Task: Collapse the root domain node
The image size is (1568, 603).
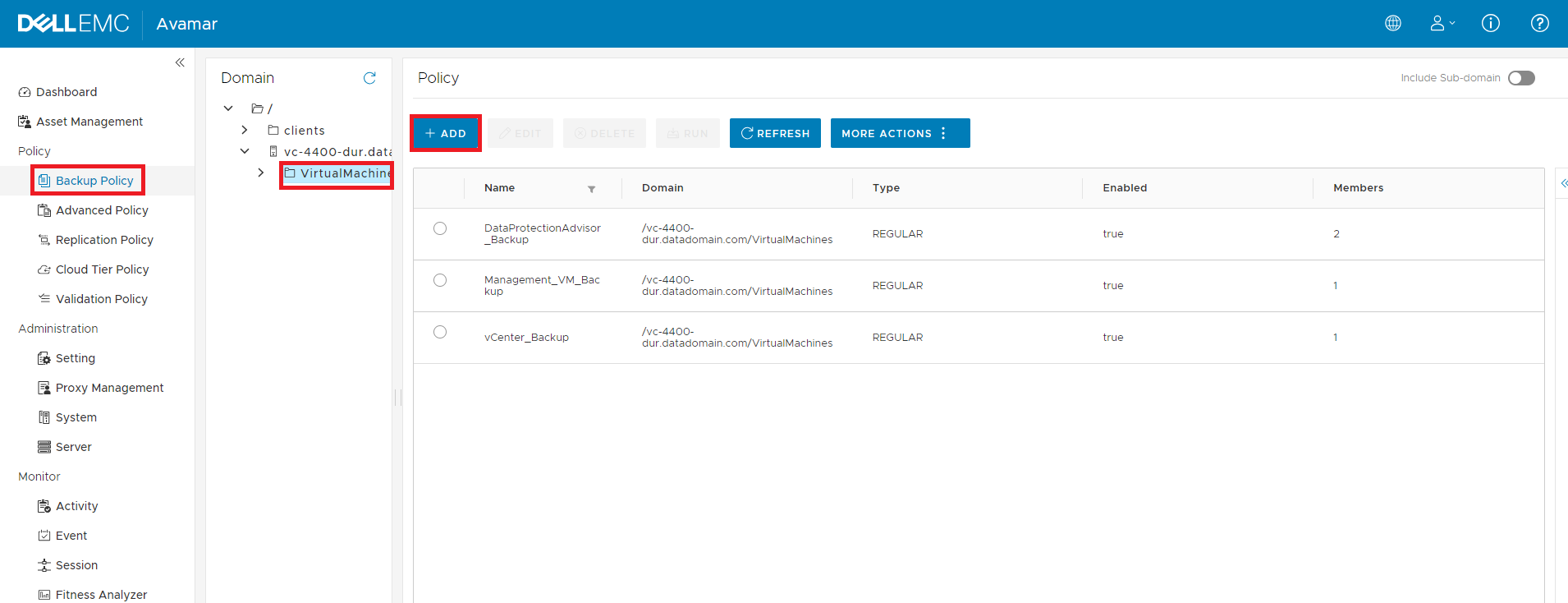Action: pyautogui.click(x=228, y=108)
